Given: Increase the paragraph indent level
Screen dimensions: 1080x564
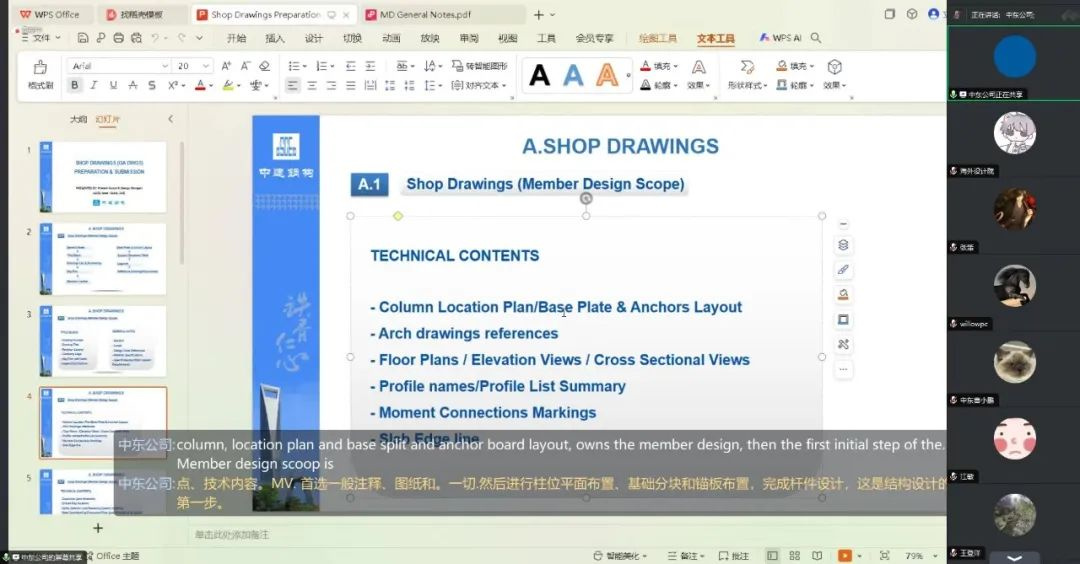Looking at the screenshot, I should (x=370, y=66).
